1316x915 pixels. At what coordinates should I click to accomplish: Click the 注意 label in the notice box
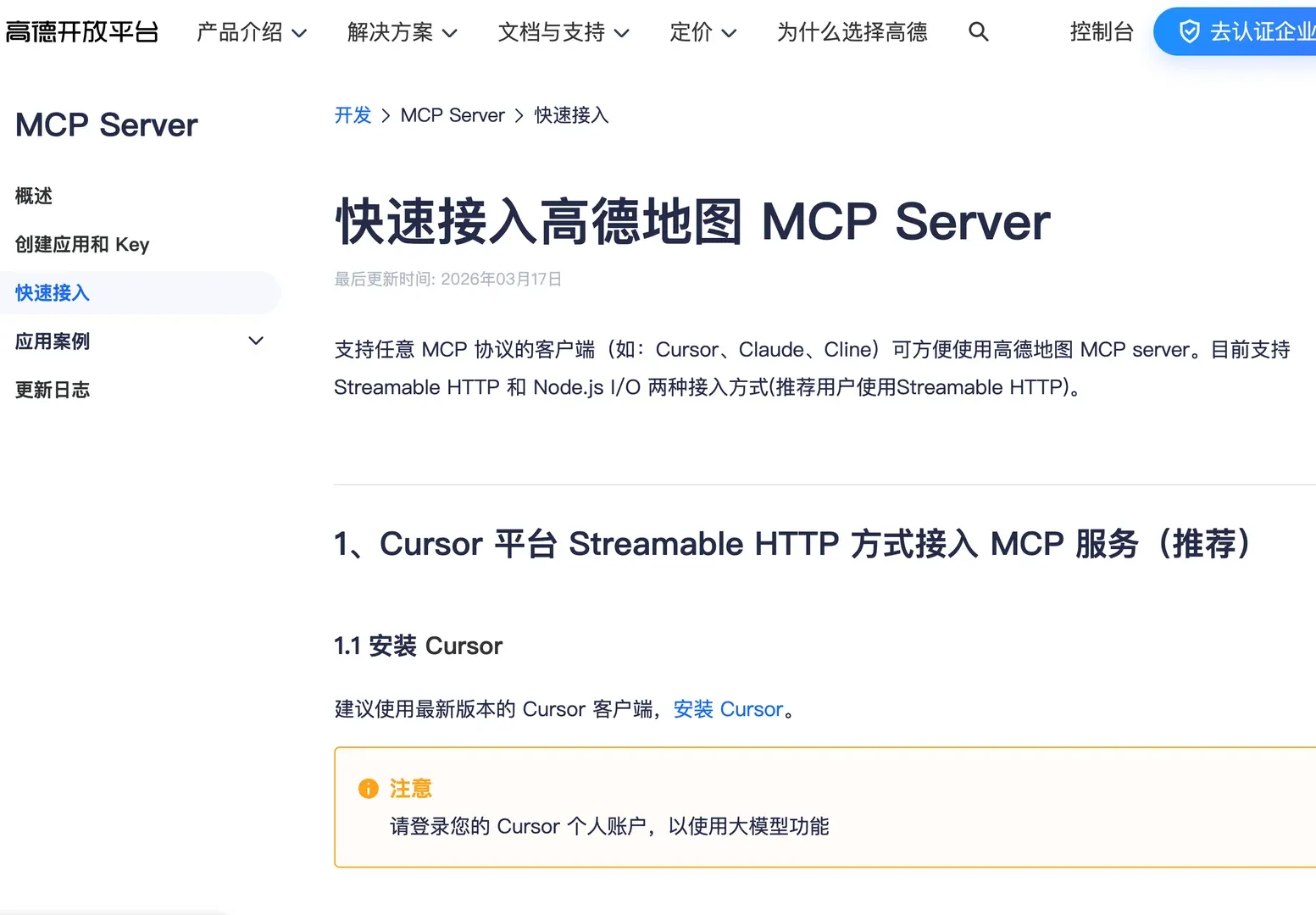pyautogui.click(x=411, y=789)
